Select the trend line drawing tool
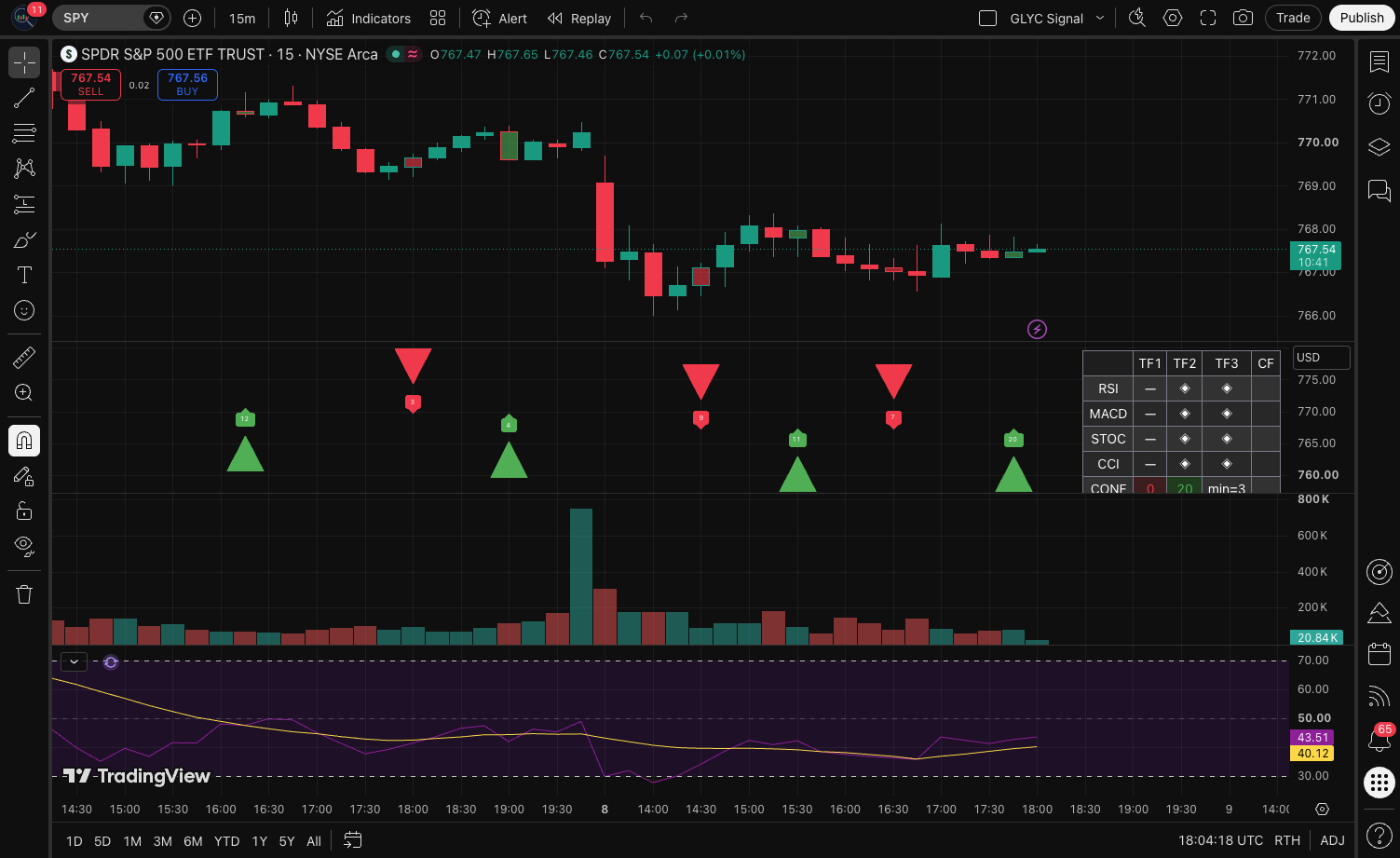Screen dimensions: 1400x858 click(x=24, y=98)
